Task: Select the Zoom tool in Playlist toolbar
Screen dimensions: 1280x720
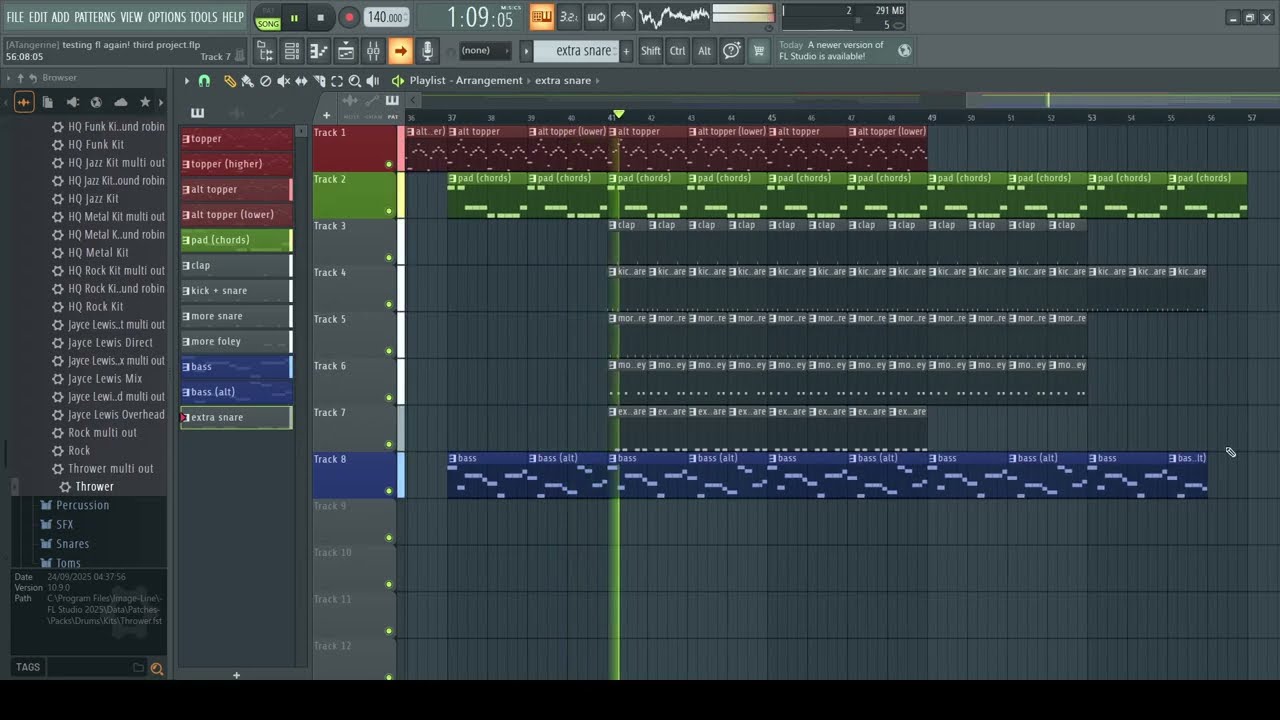Action: (355, 81)
